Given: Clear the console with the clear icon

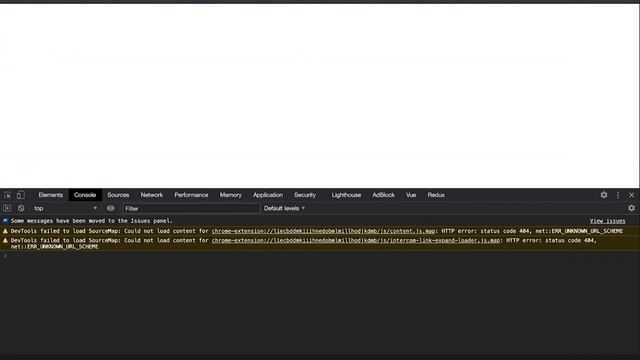Looking at the screenshot, I should tap(21, 208).
